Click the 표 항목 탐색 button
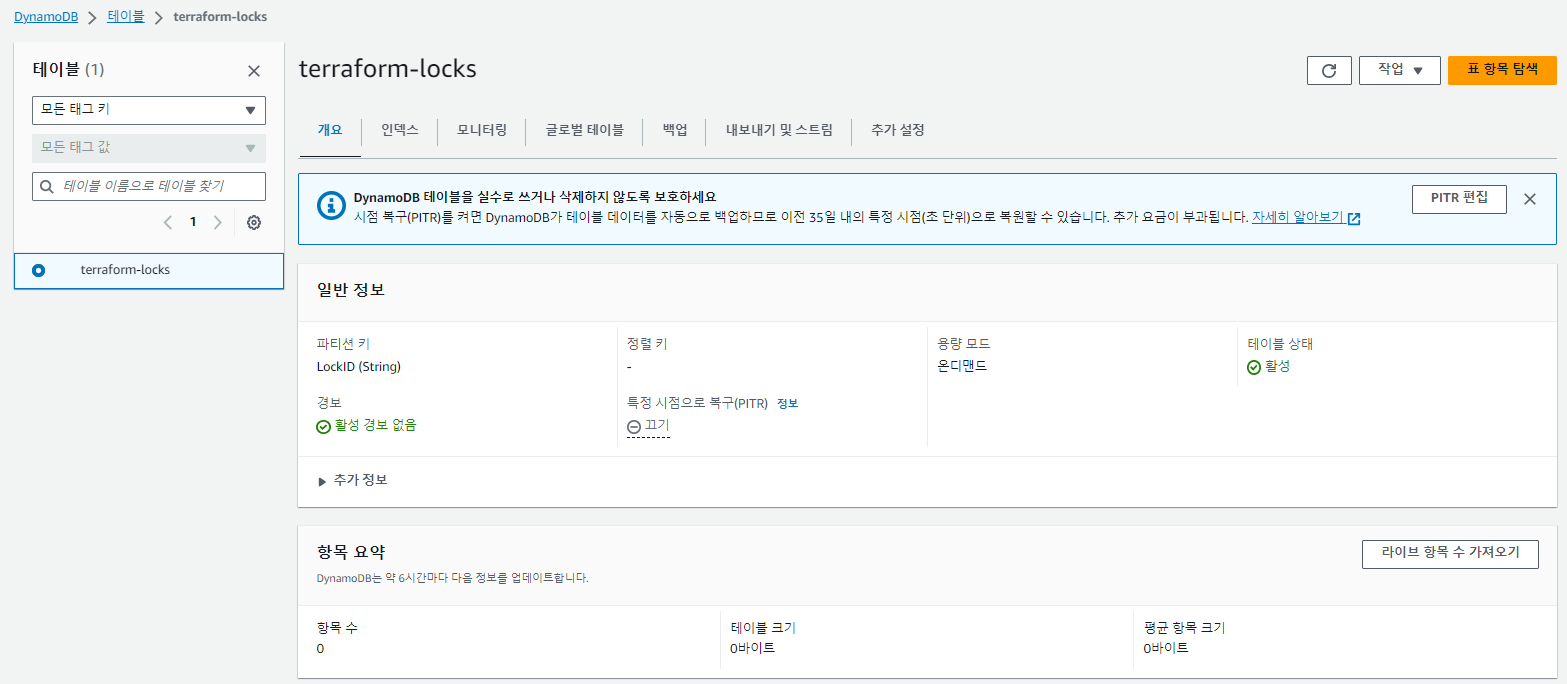Screen dimensions: 1567x684 1502,70
